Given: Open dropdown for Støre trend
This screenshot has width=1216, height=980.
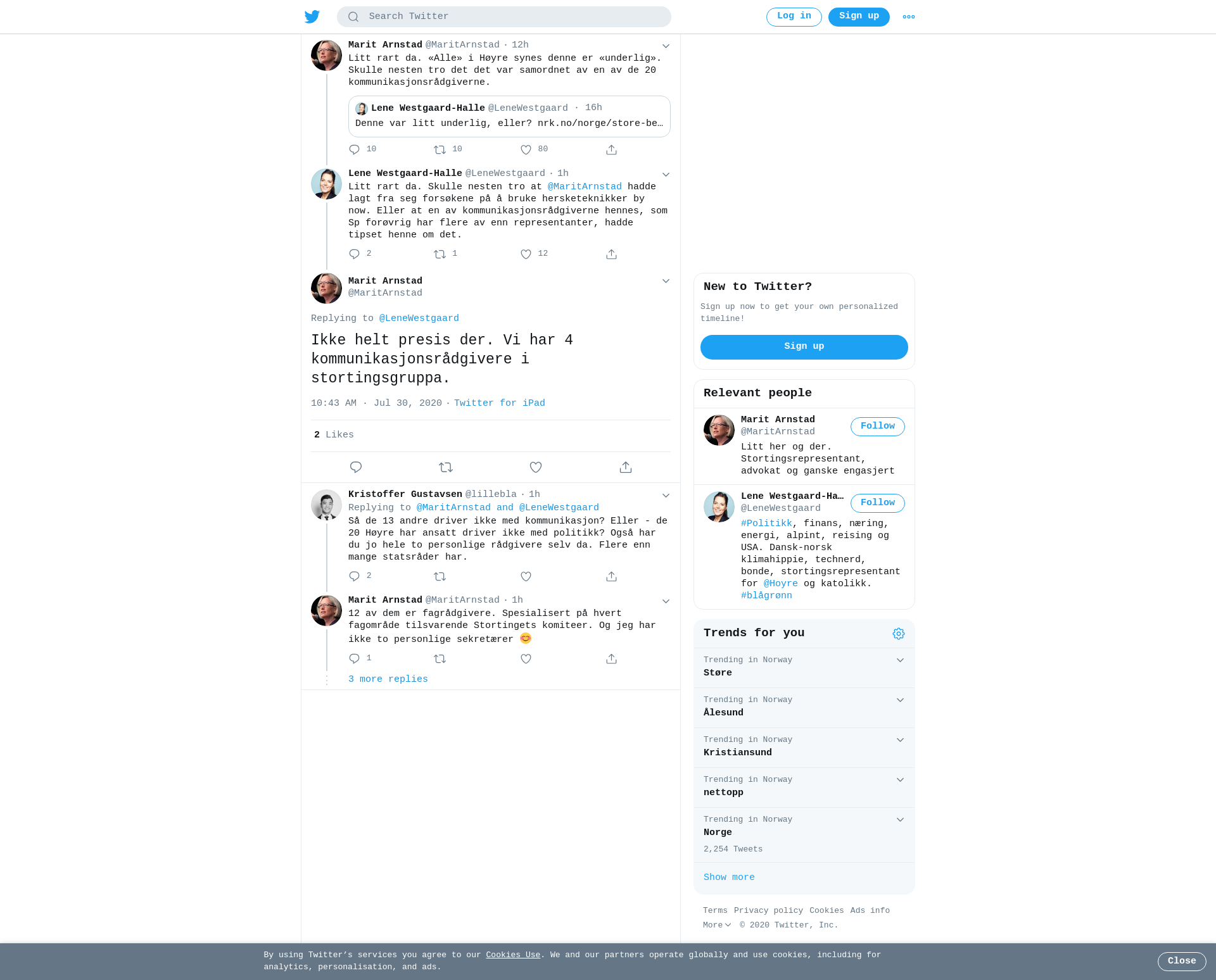Looking at the screenshot, I should click(900, 660).
